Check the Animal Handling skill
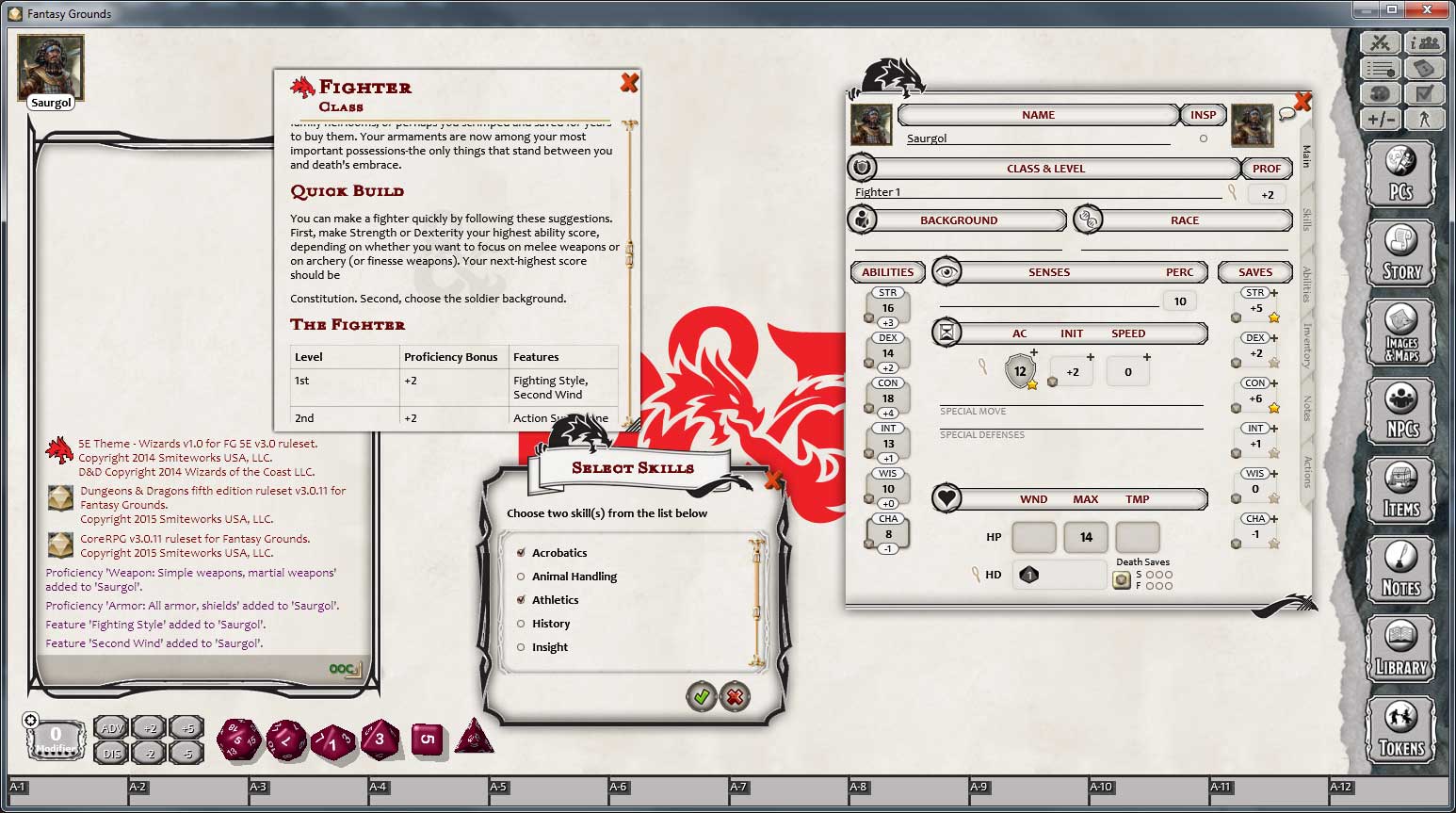Viewport: 1456px width, 813px height. coord(522,576)
